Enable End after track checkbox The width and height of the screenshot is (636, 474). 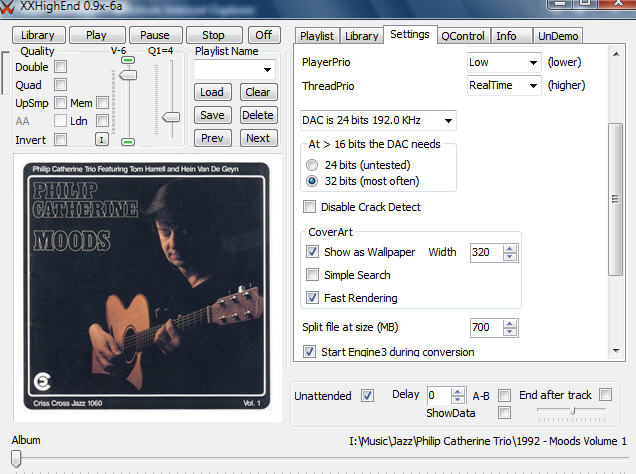(606, 394)
